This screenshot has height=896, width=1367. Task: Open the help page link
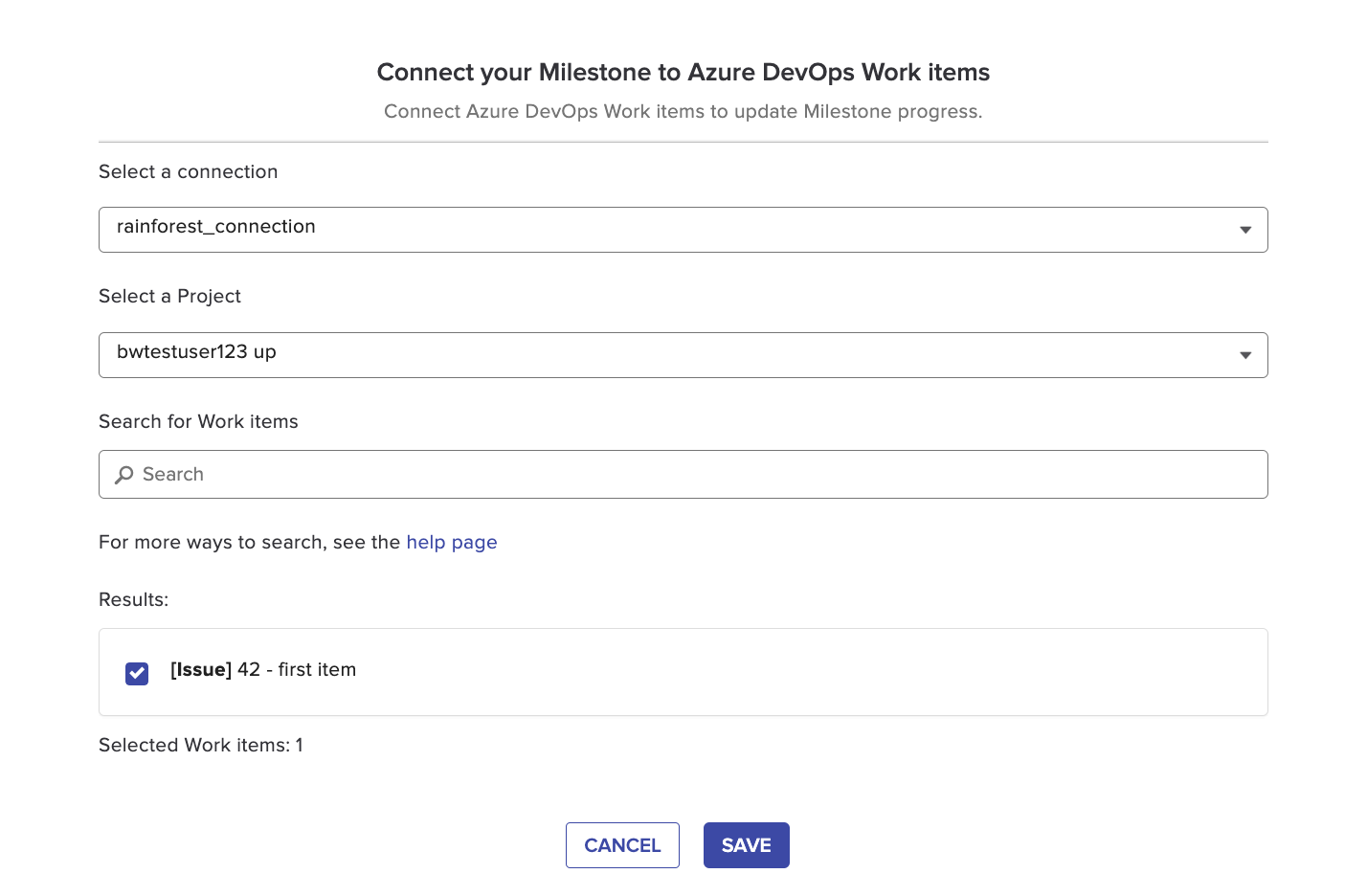(x=452, y=542)
